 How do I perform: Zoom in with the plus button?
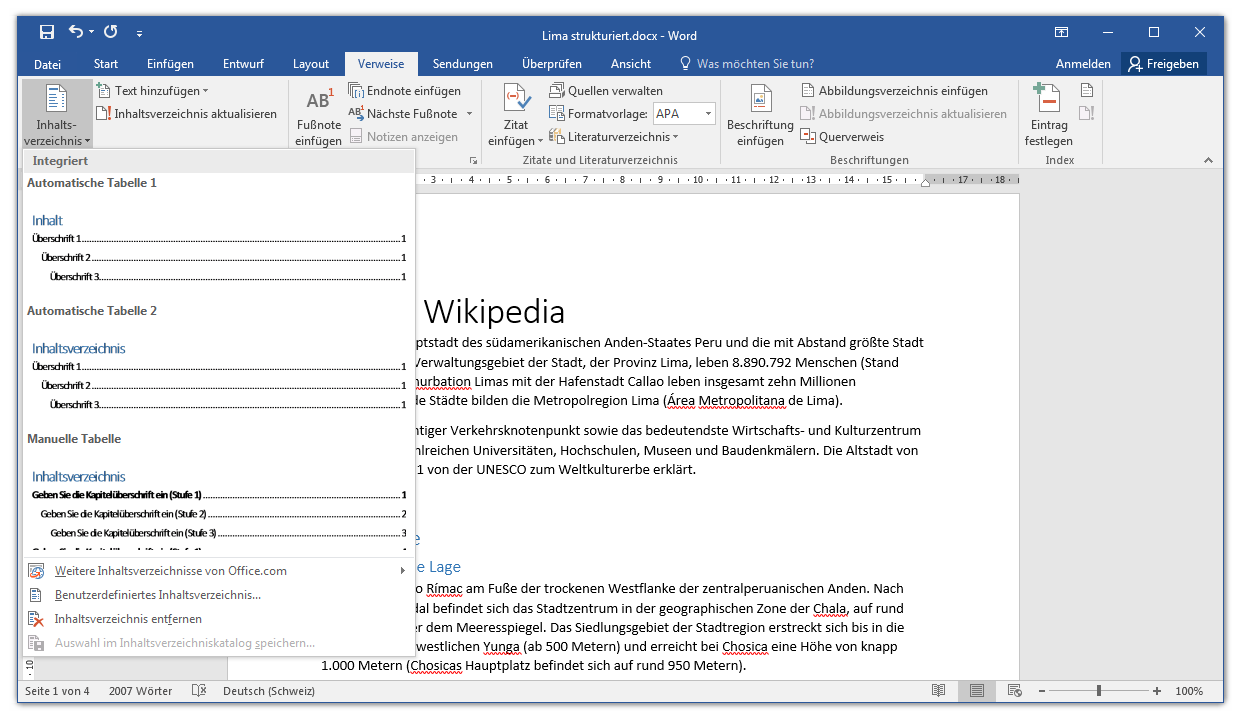pyautogui.click(x=1157, y=691)
